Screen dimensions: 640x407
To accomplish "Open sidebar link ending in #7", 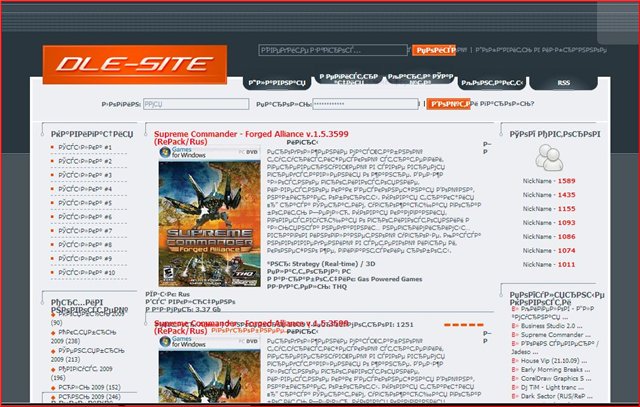I will (x=85, y=231).
